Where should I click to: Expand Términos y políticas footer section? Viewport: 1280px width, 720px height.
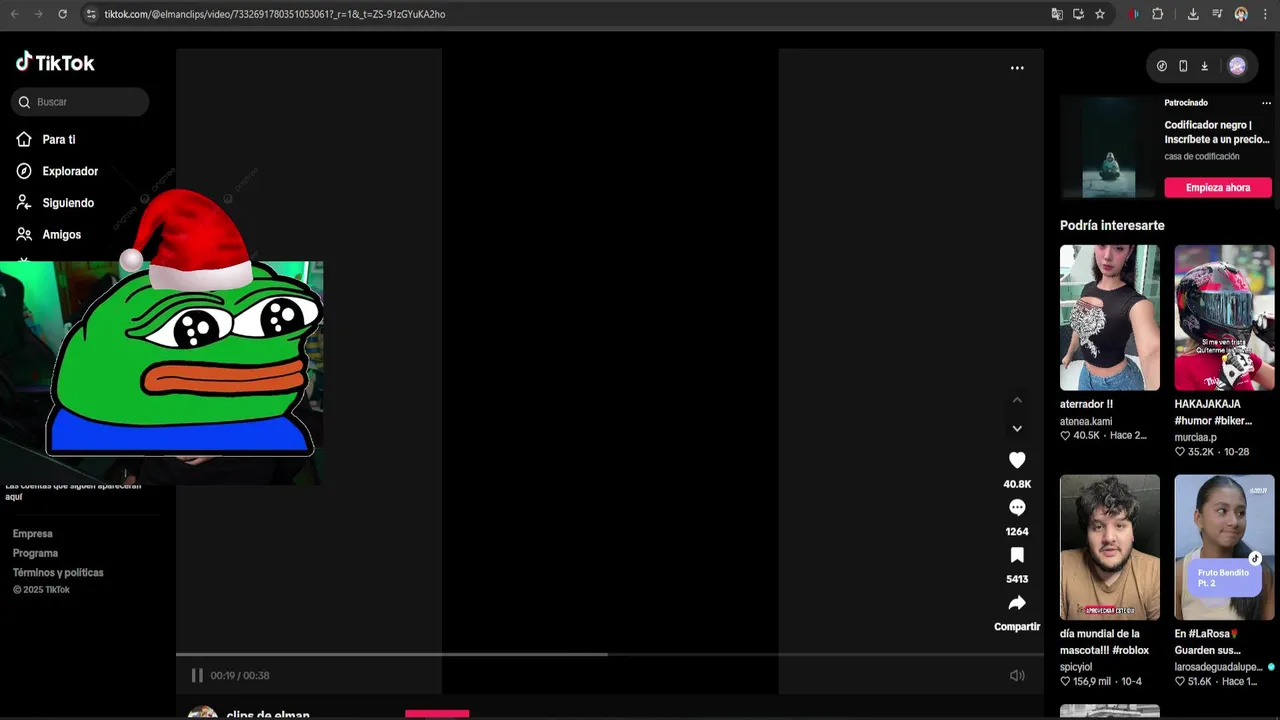(x=58, y=573)
